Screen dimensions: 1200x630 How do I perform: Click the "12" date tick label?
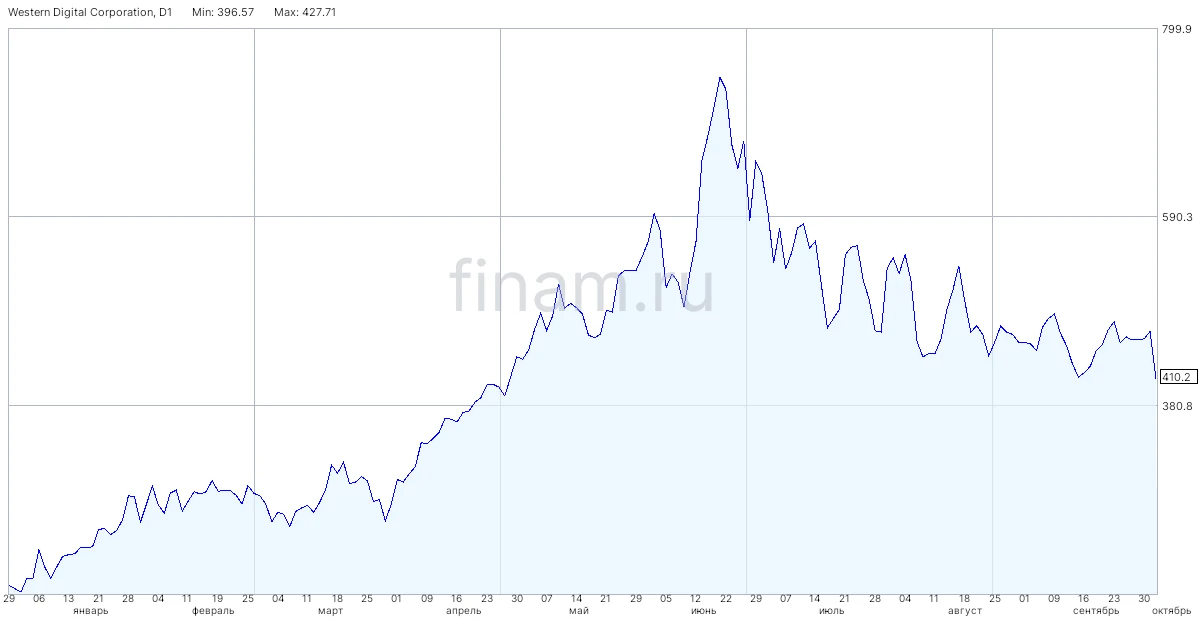(696, 598)
